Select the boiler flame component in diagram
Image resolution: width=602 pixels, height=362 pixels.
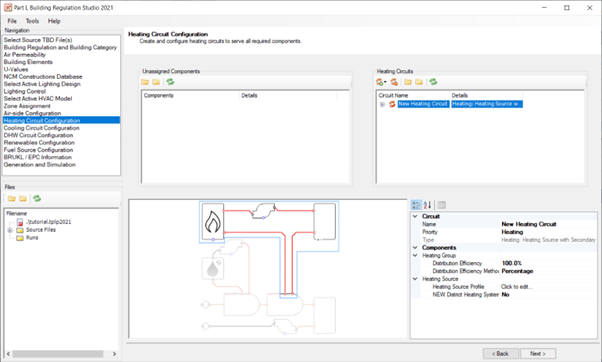tap(213, 222)
